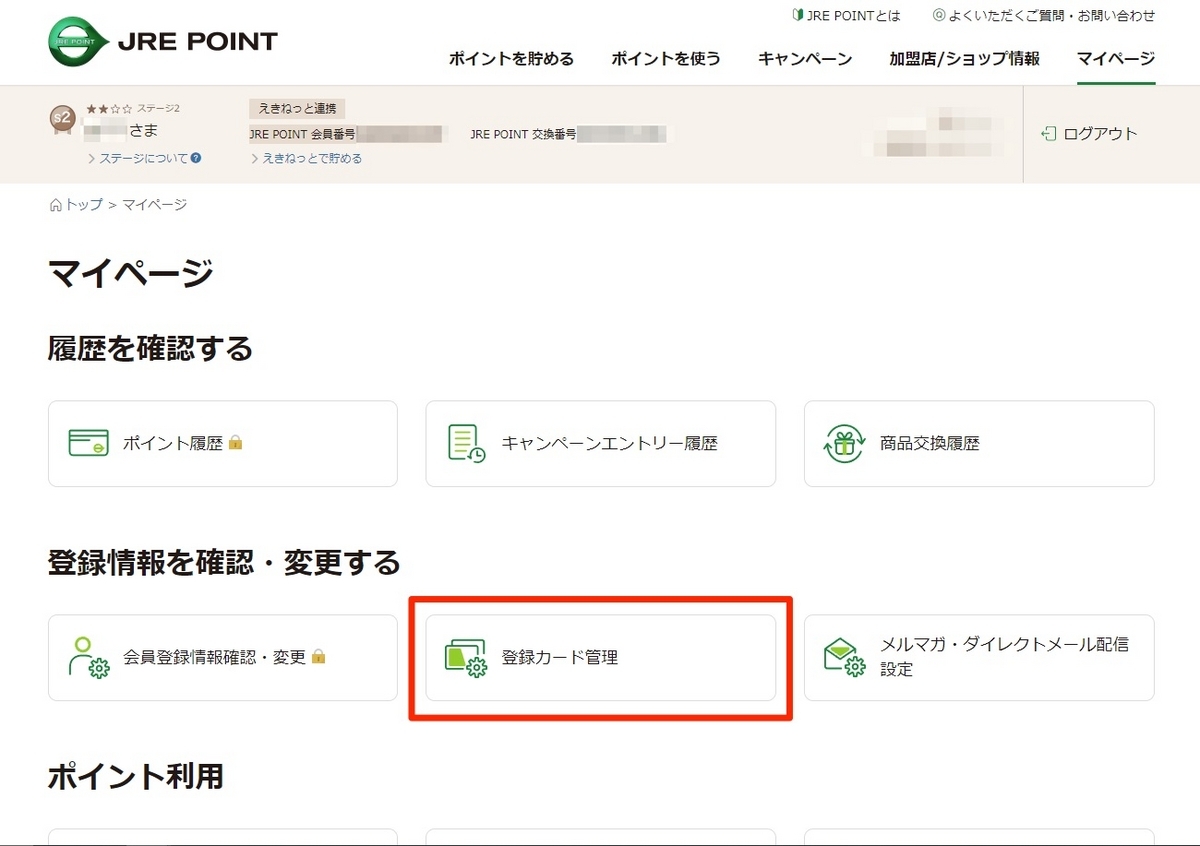This screenshot has height=846, width=1200.
Task: Click the document clock icon for キャンペーンエントリー履歴
Action: pos(467,443)
